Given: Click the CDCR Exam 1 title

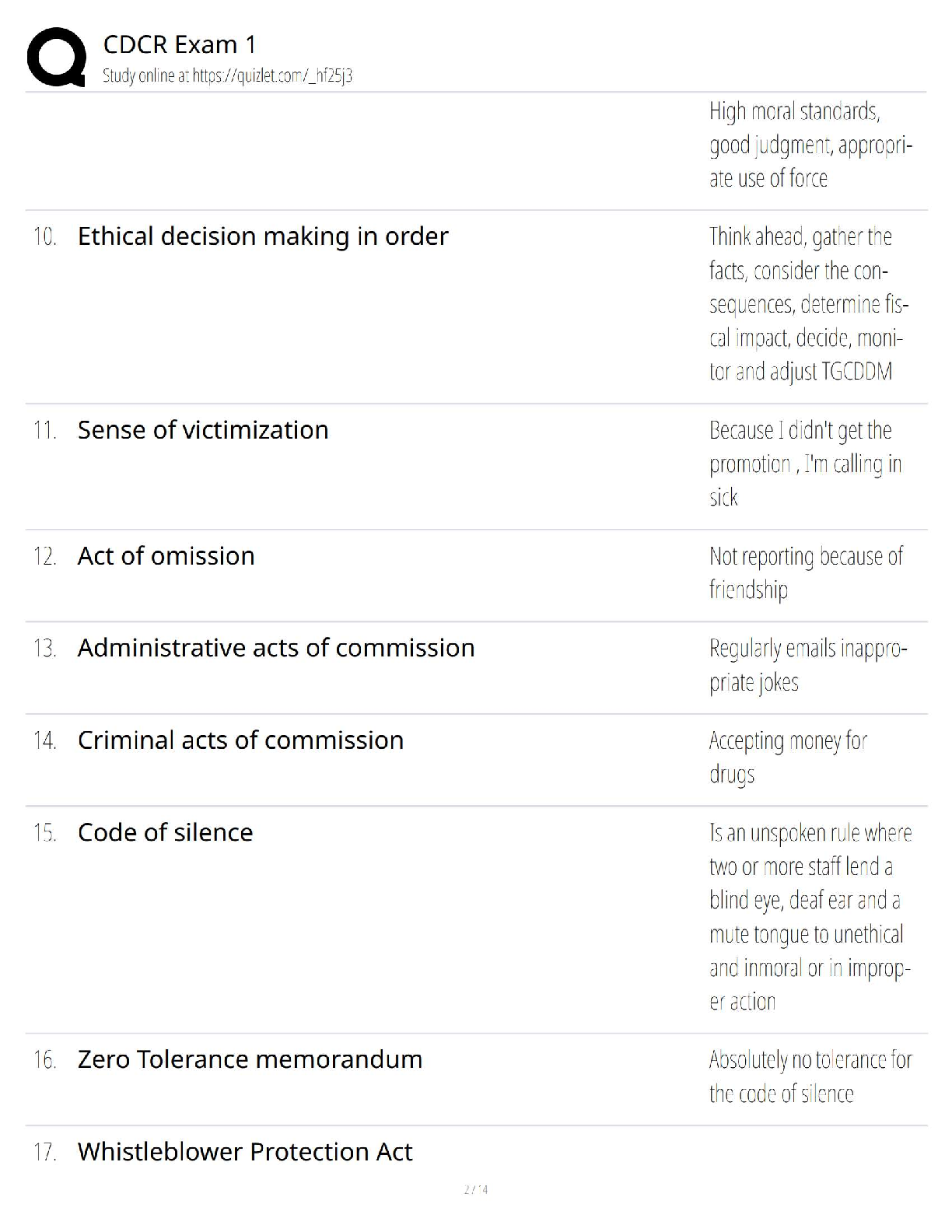Looking at the screenshot, I should 180,44.
